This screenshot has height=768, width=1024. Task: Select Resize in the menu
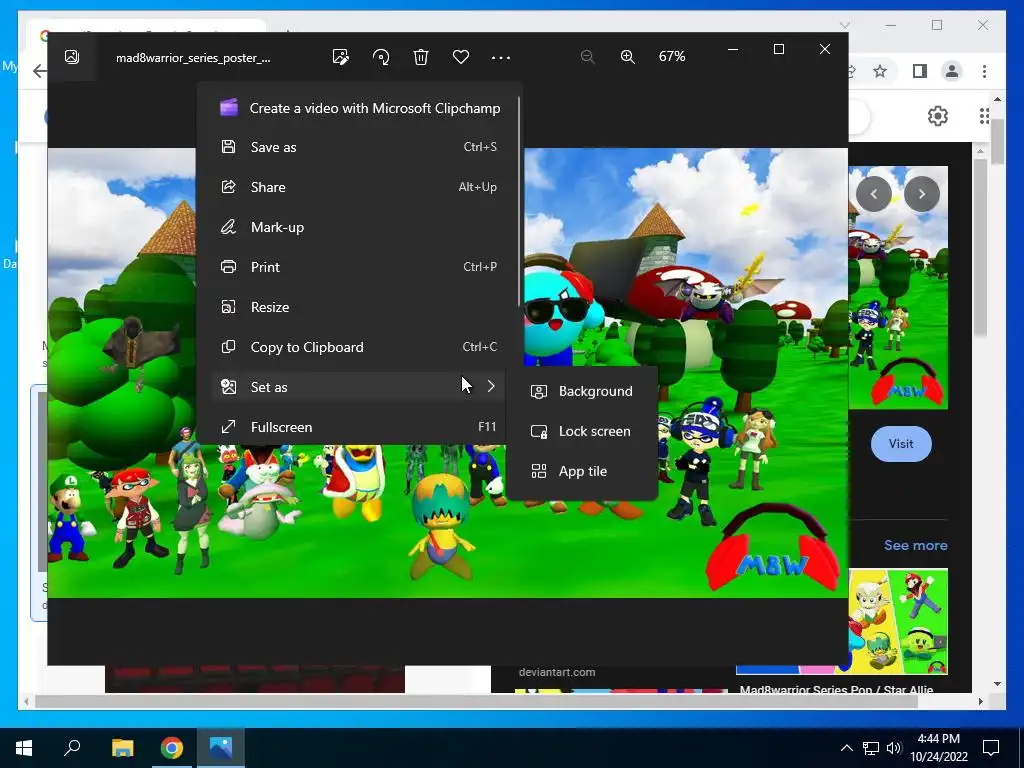tap(358, 307)
